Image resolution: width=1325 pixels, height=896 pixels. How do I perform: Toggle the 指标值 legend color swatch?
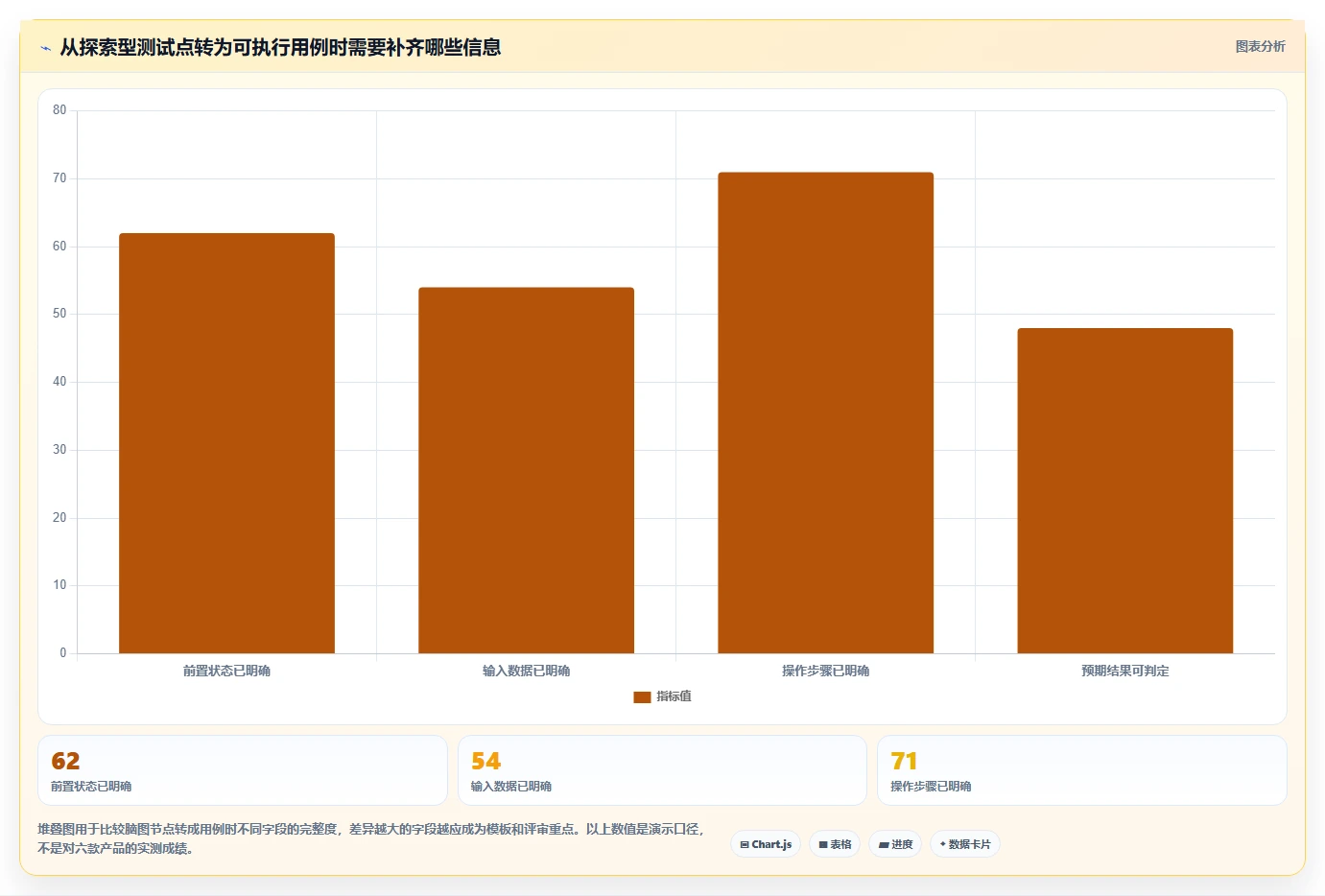click(642, 697)
